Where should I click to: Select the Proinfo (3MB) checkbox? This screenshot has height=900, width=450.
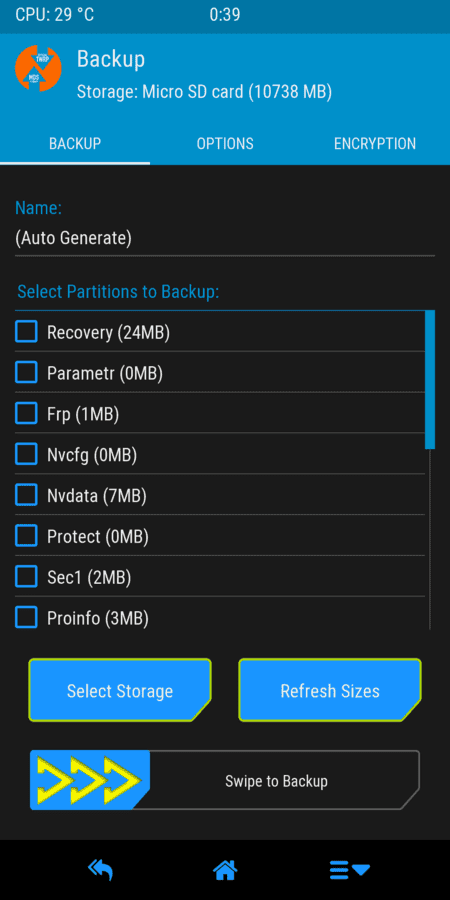(26, 618)
